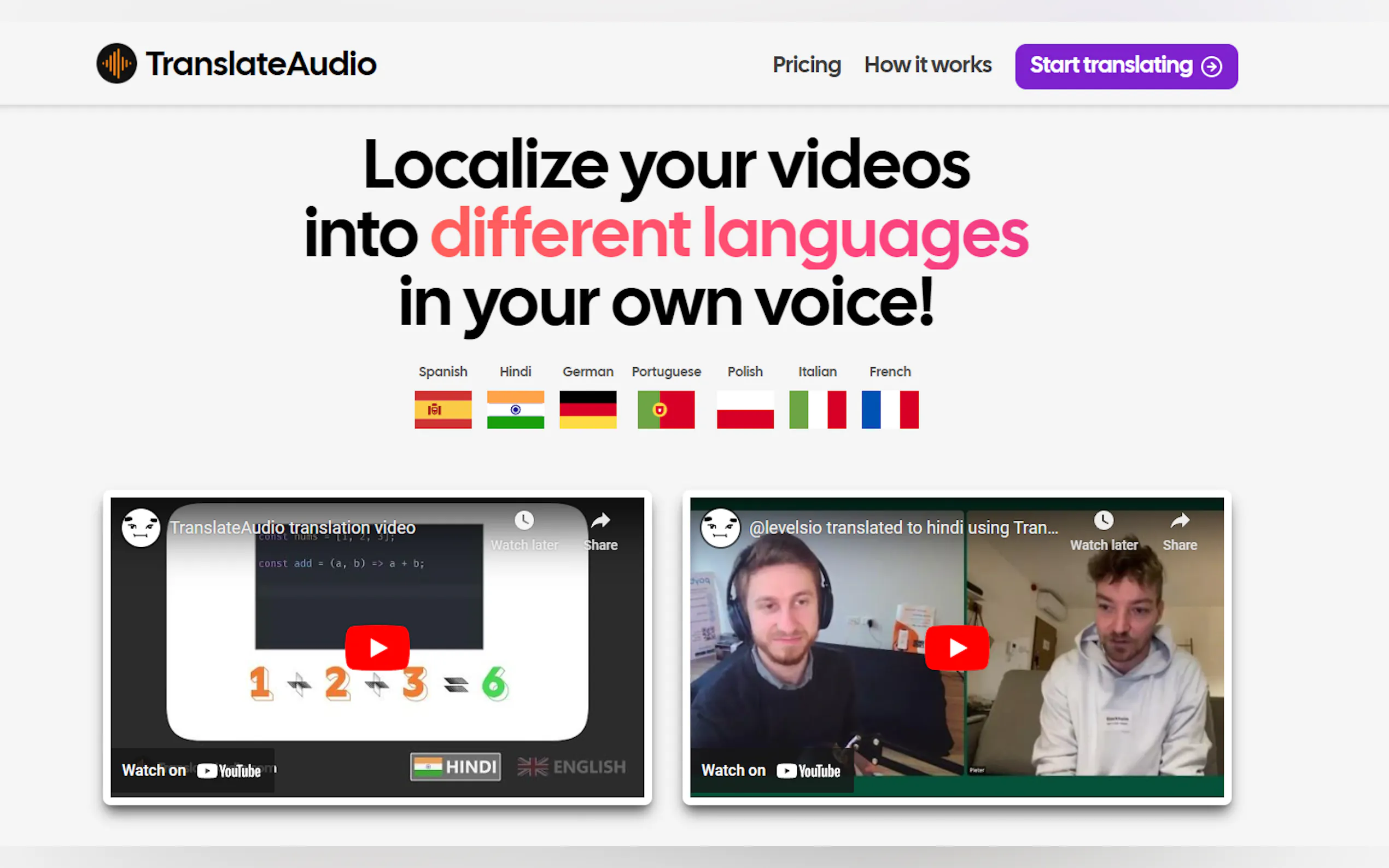Open second video's Watch on YouTube link
Image resolution: width=1389 pixels, height=868 pixels.
pos(771,770)
